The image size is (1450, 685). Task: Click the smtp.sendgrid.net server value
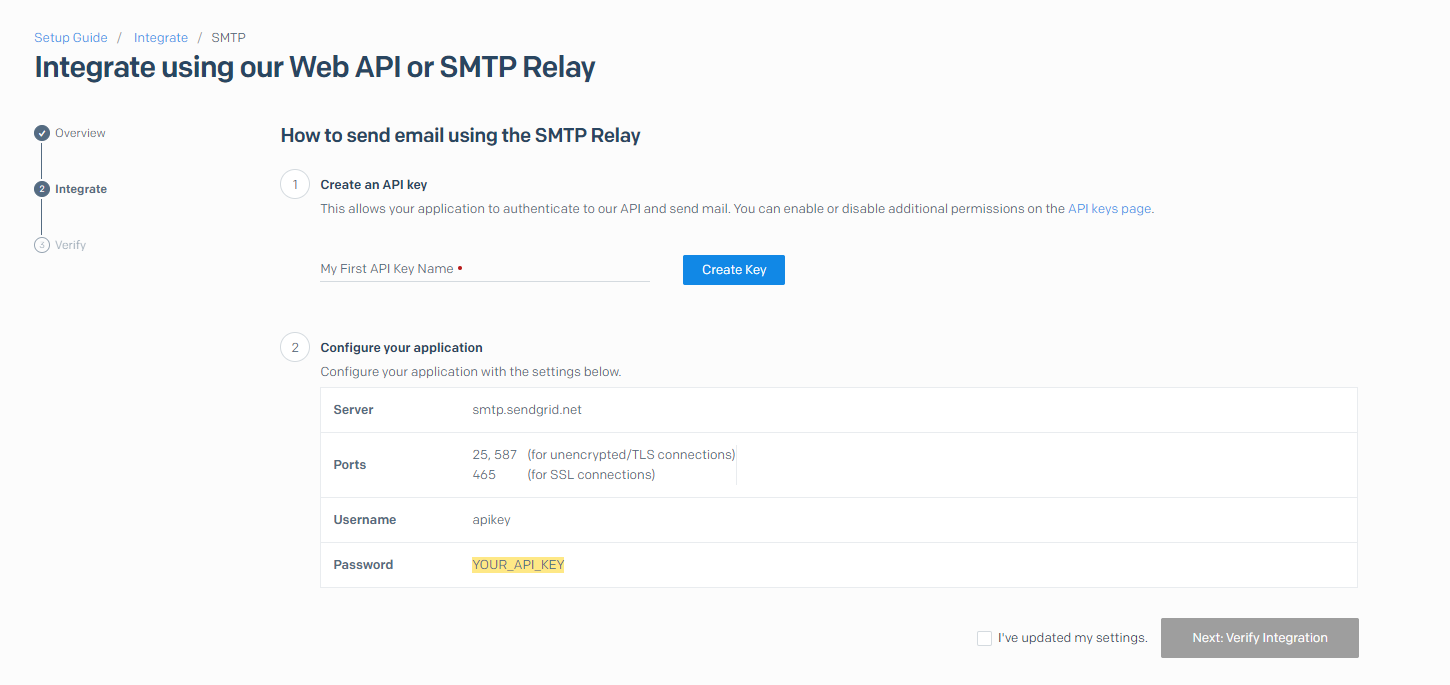click(x=527, y=410)
